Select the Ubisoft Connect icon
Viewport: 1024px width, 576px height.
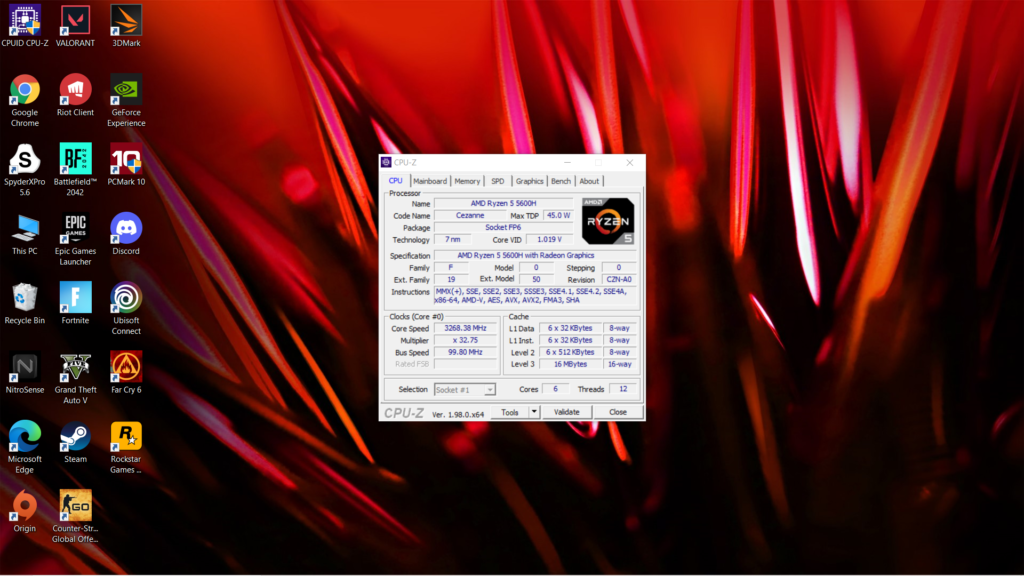pyautogui.click(x=126, y=308)
